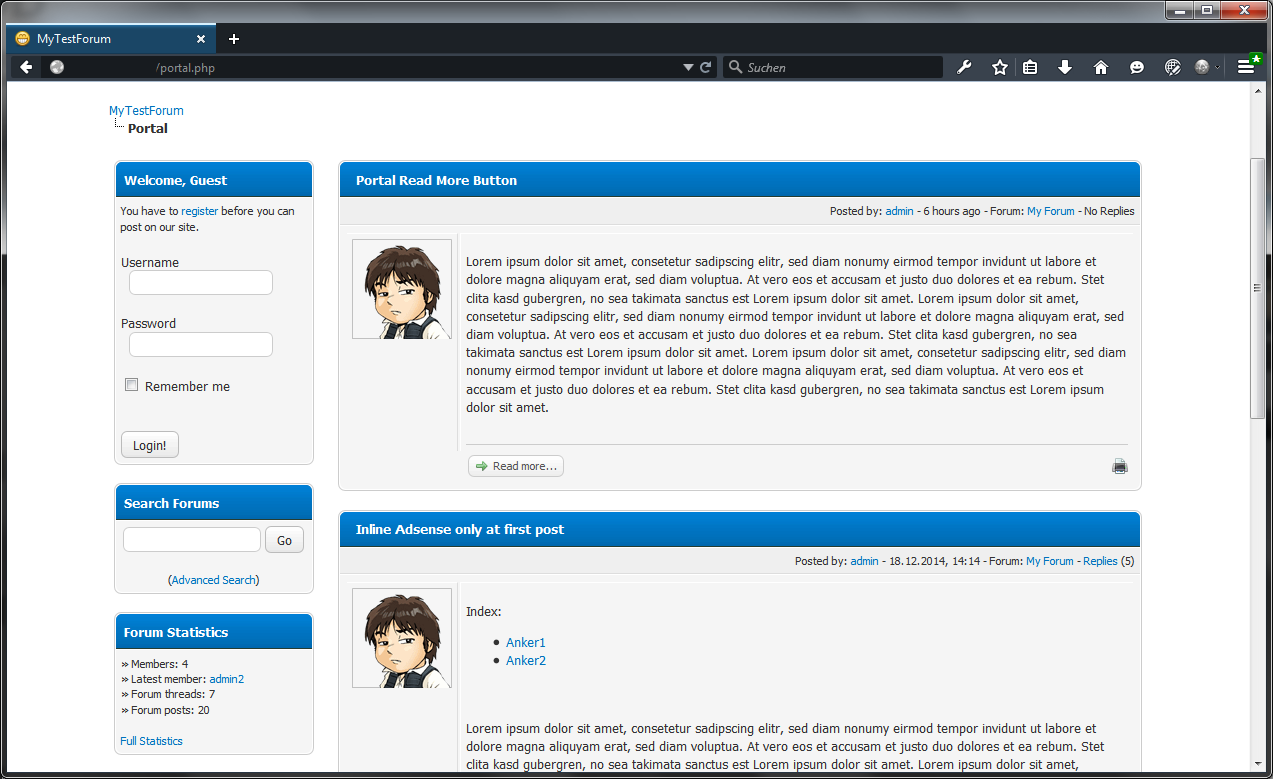Click the Read more… button

515,466
